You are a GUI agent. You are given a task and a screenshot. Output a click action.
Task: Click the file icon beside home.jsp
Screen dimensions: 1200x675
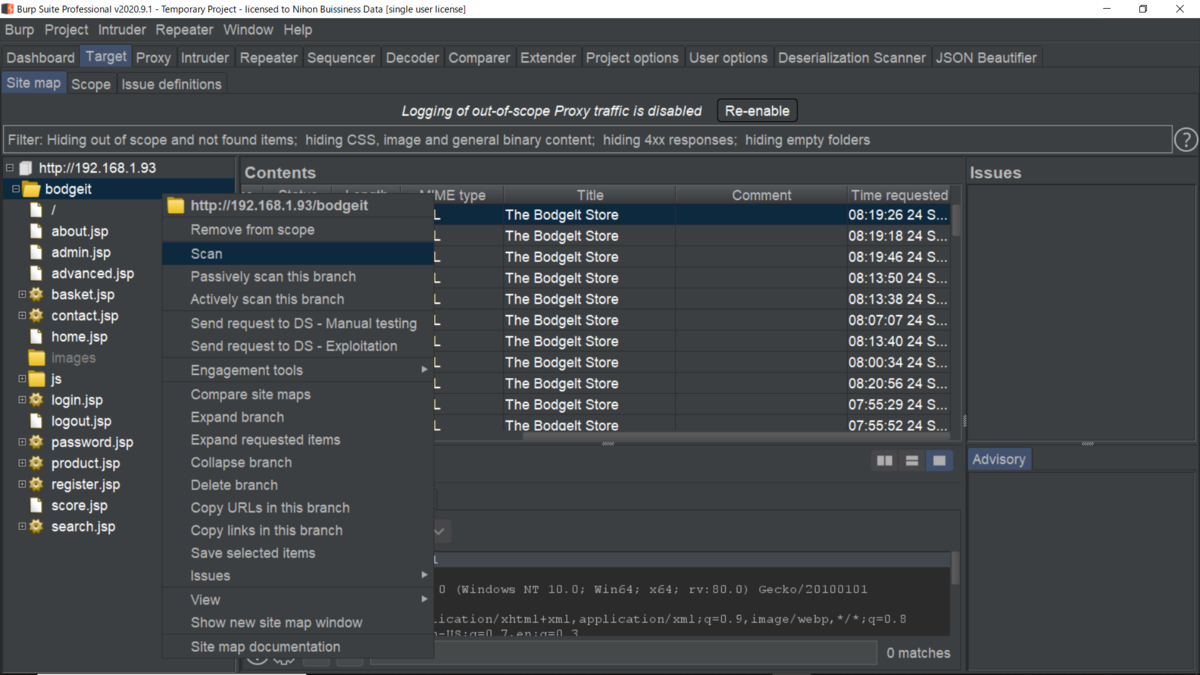point(36,336)
